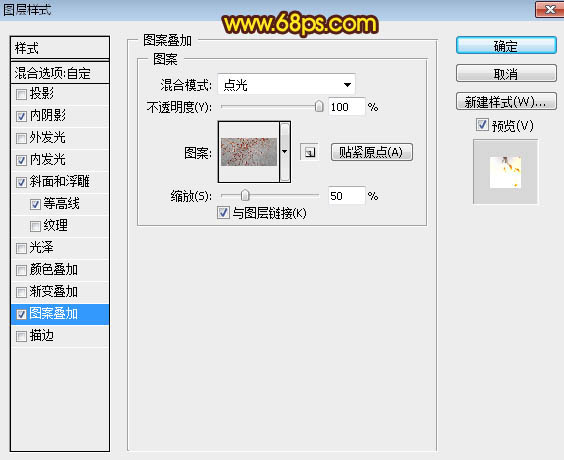
Task: Uncheck the 图案叠加 checkbox
Action: (x=21, y=314)
